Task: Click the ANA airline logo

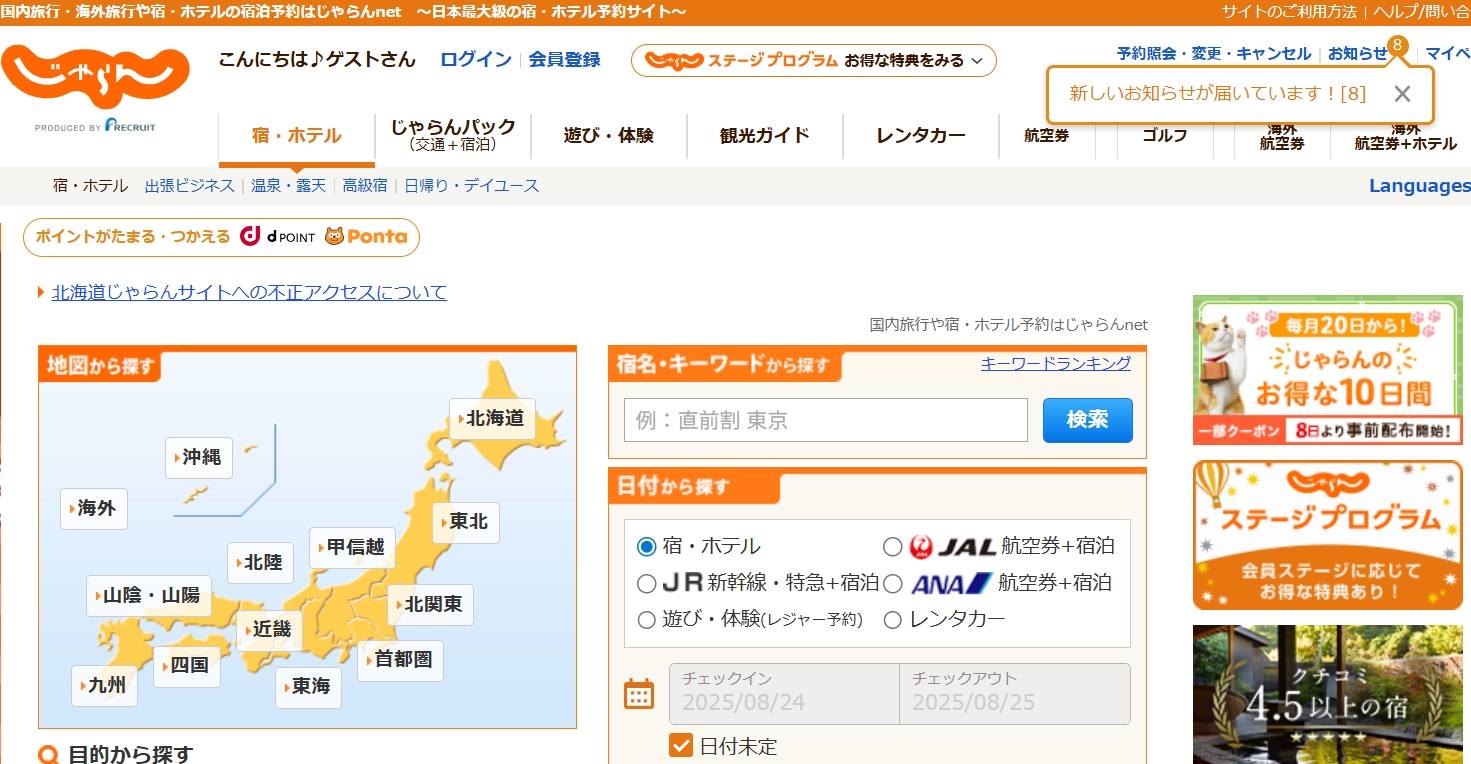Action: click(951, 583)
